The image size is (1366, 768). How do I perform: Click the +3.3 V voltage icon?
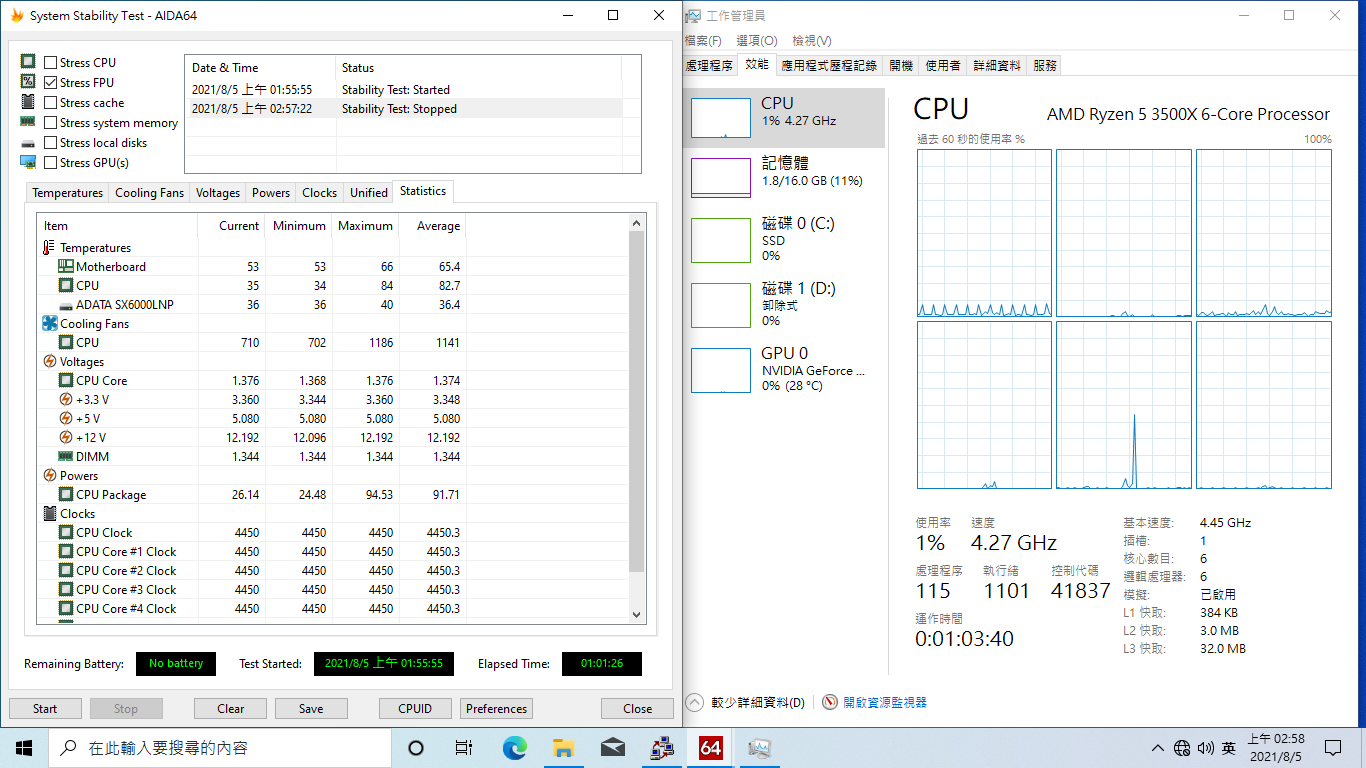tap(66, 399)
